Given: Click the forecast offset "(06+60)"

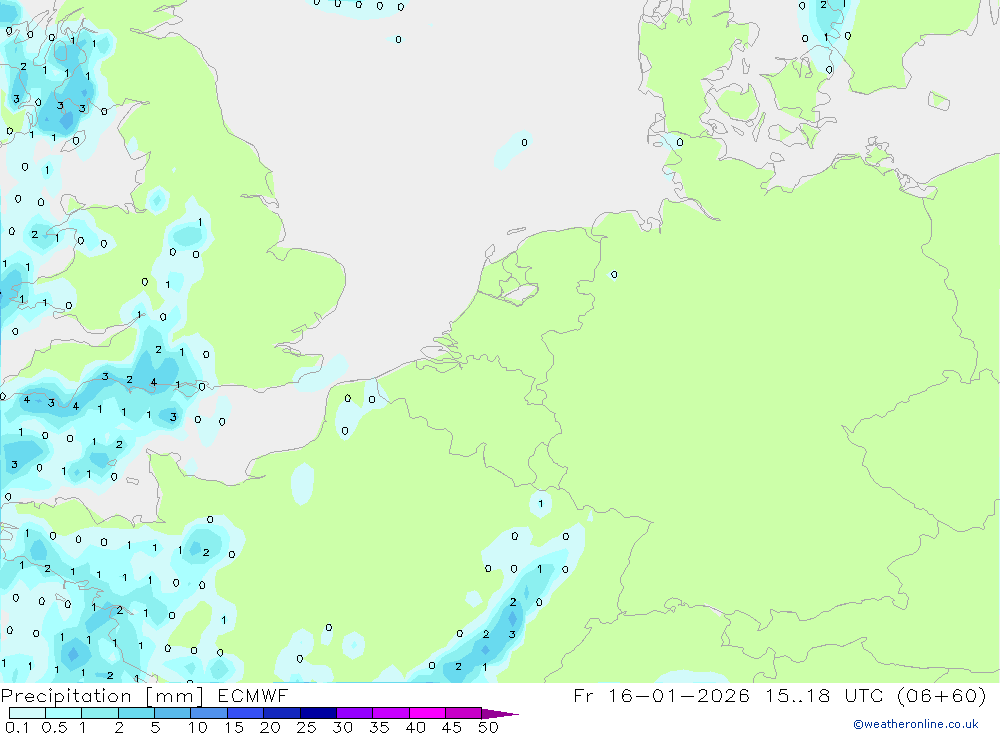Looking at the screenshot, I should tap(941, 695).
